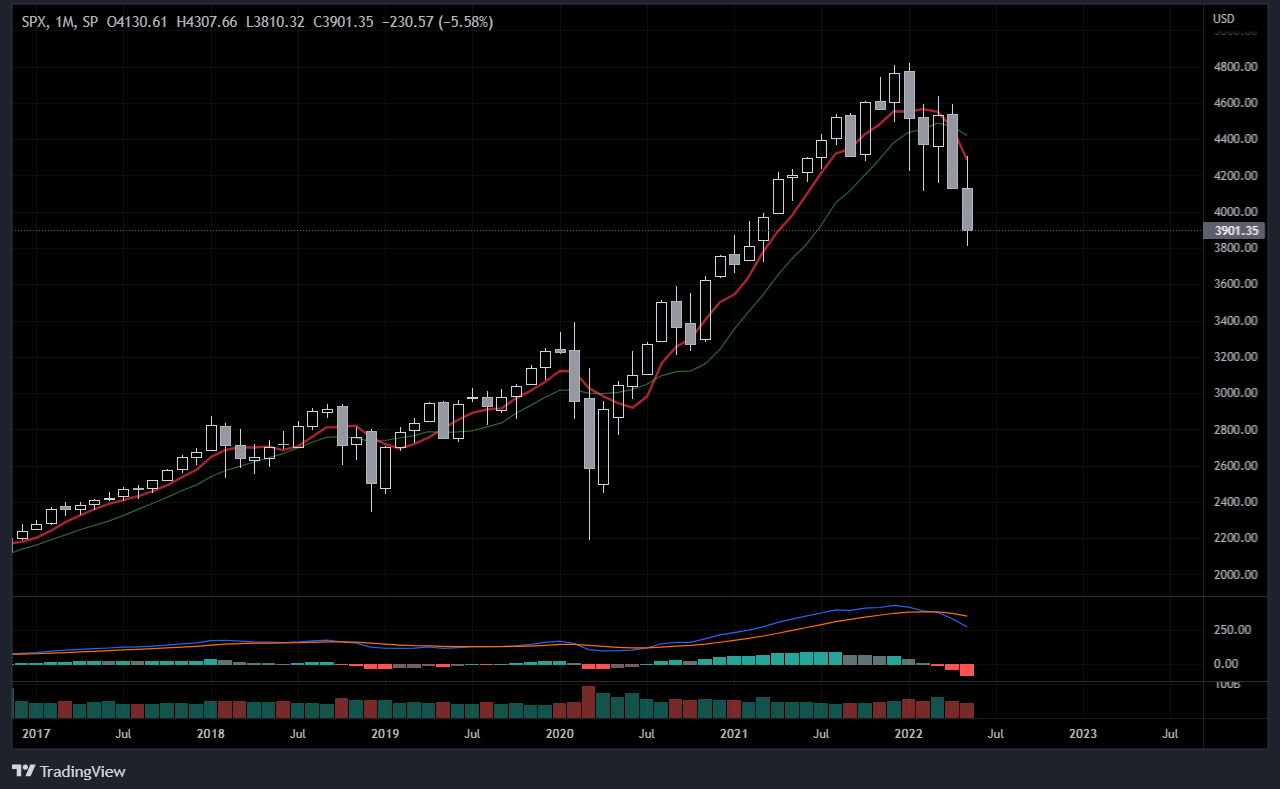Click the 2400.00 price axis label
The width and height of the screenshot is (1280, 789).
coord(1236,502)
